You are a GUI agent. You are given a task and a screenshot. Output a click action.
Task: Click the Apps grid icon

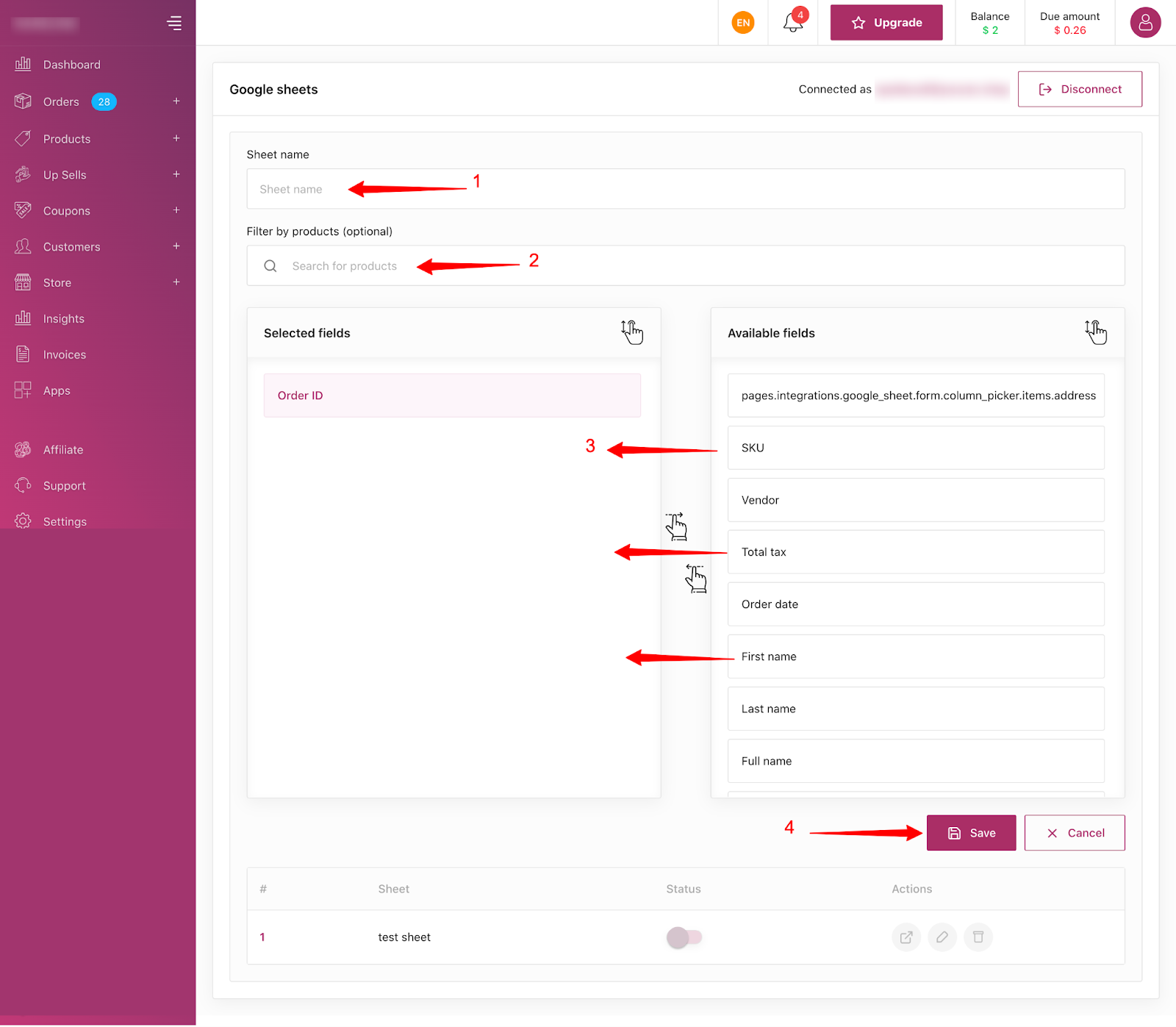(x=23, y=390)
